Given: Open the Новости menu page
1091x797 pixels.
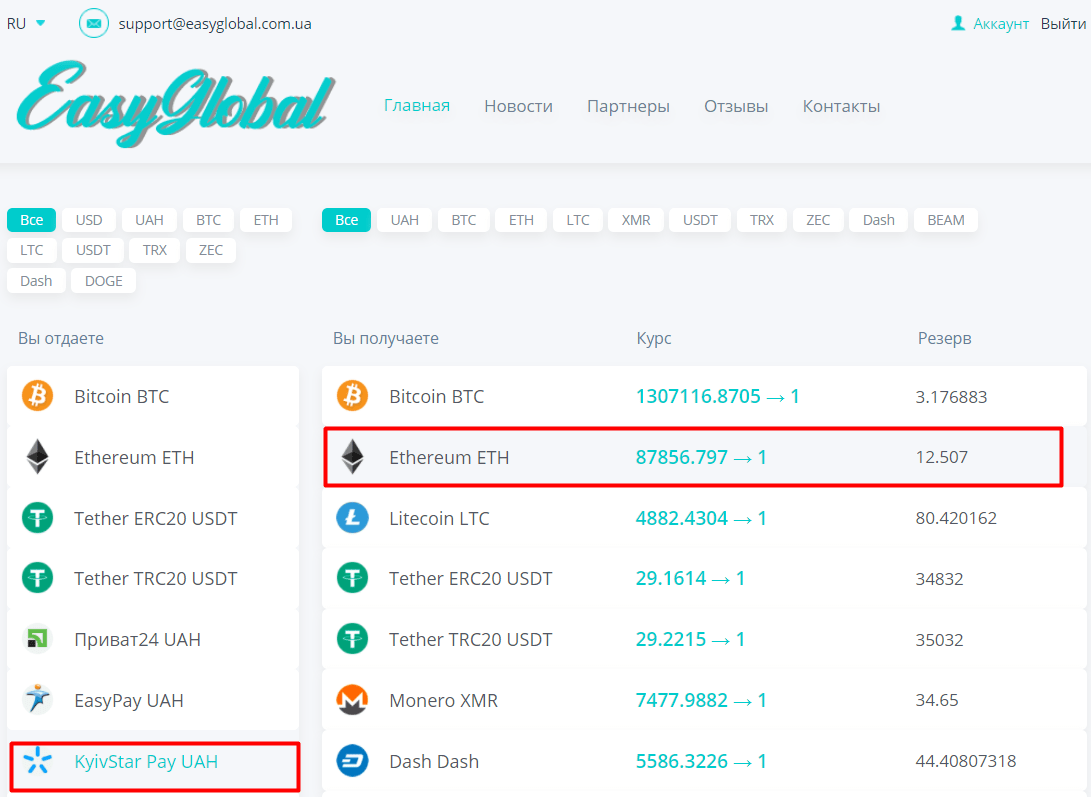Looking at the screenshot, I should [518, 106].
